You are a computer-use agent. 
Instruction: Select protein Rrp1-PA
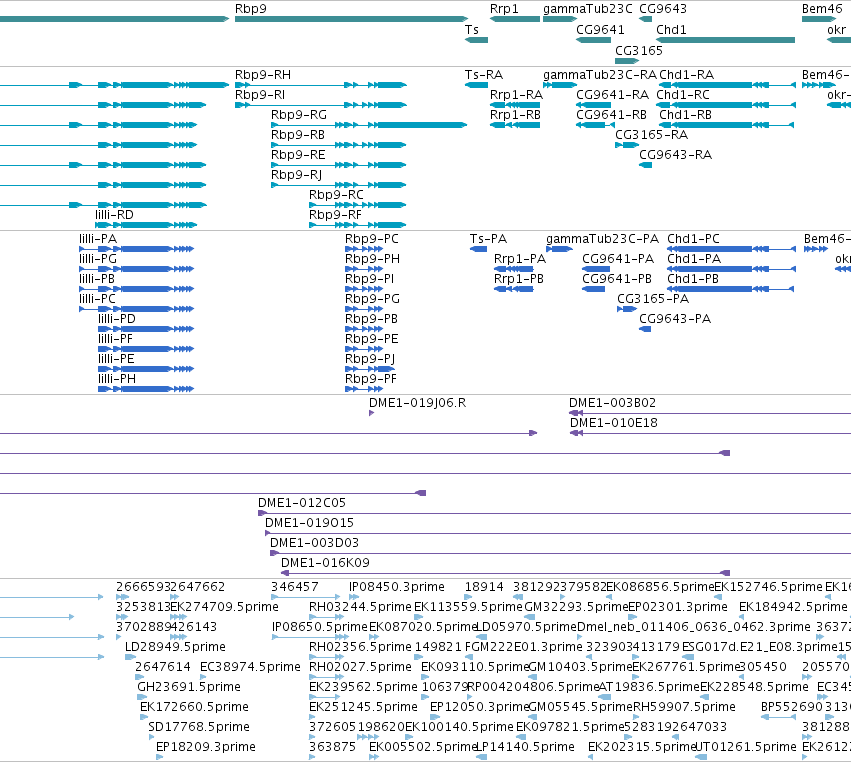[x=513, y=269]
